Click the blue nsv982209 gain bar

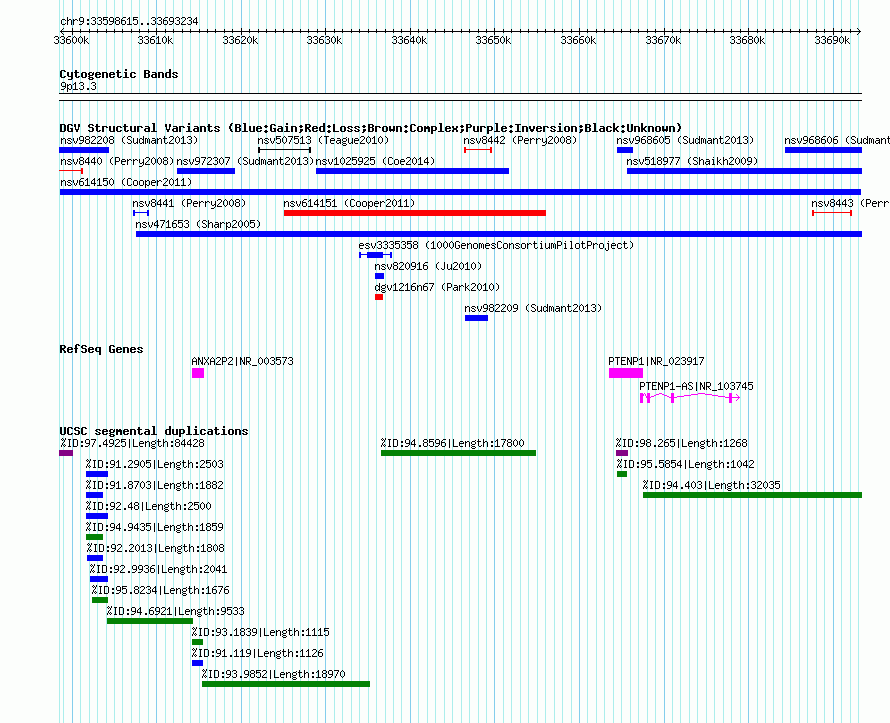(476, 318)
